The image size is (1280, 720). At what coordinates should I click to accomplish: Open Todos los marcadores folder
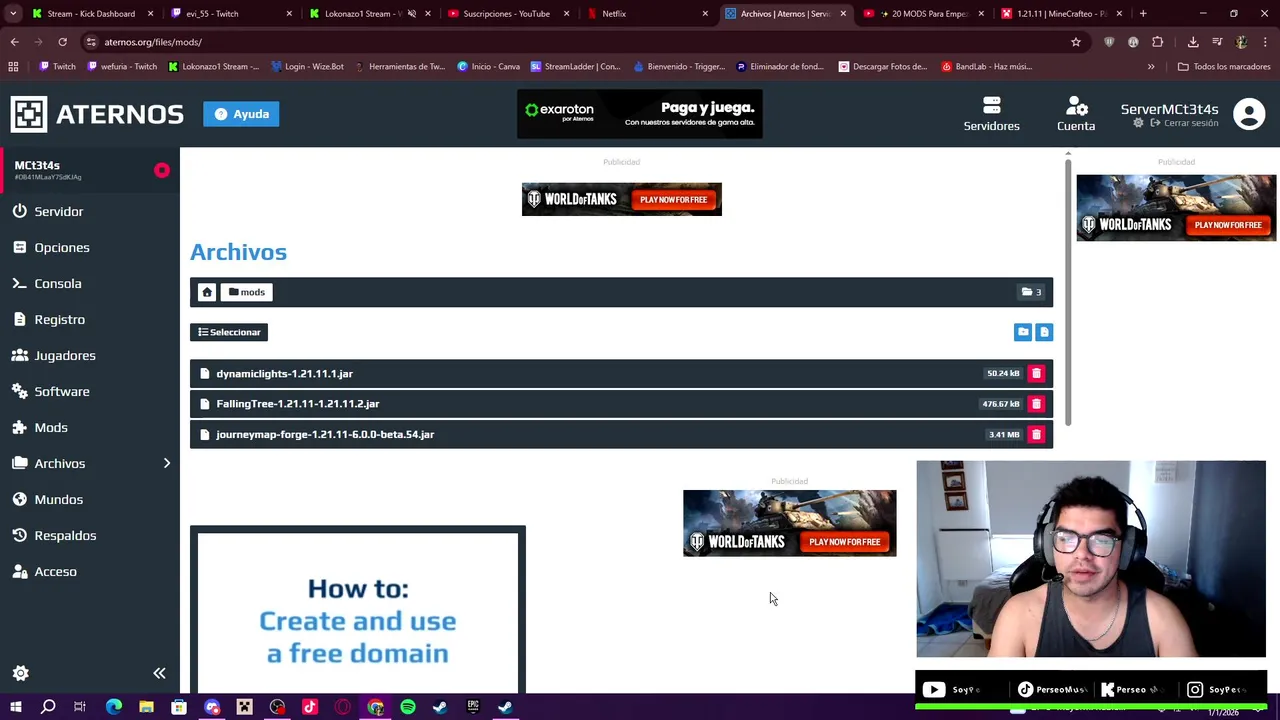pos(1224,66)
